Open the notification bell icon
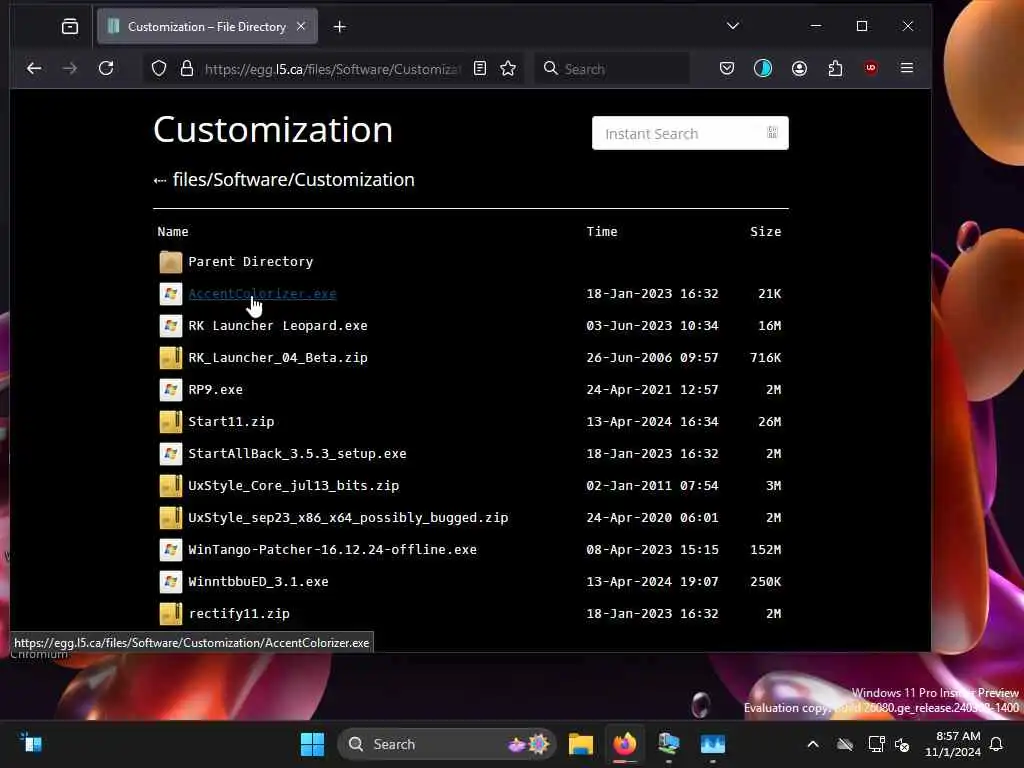The height and width of the screenshot is (768, 1024). [x=997, y=744]
